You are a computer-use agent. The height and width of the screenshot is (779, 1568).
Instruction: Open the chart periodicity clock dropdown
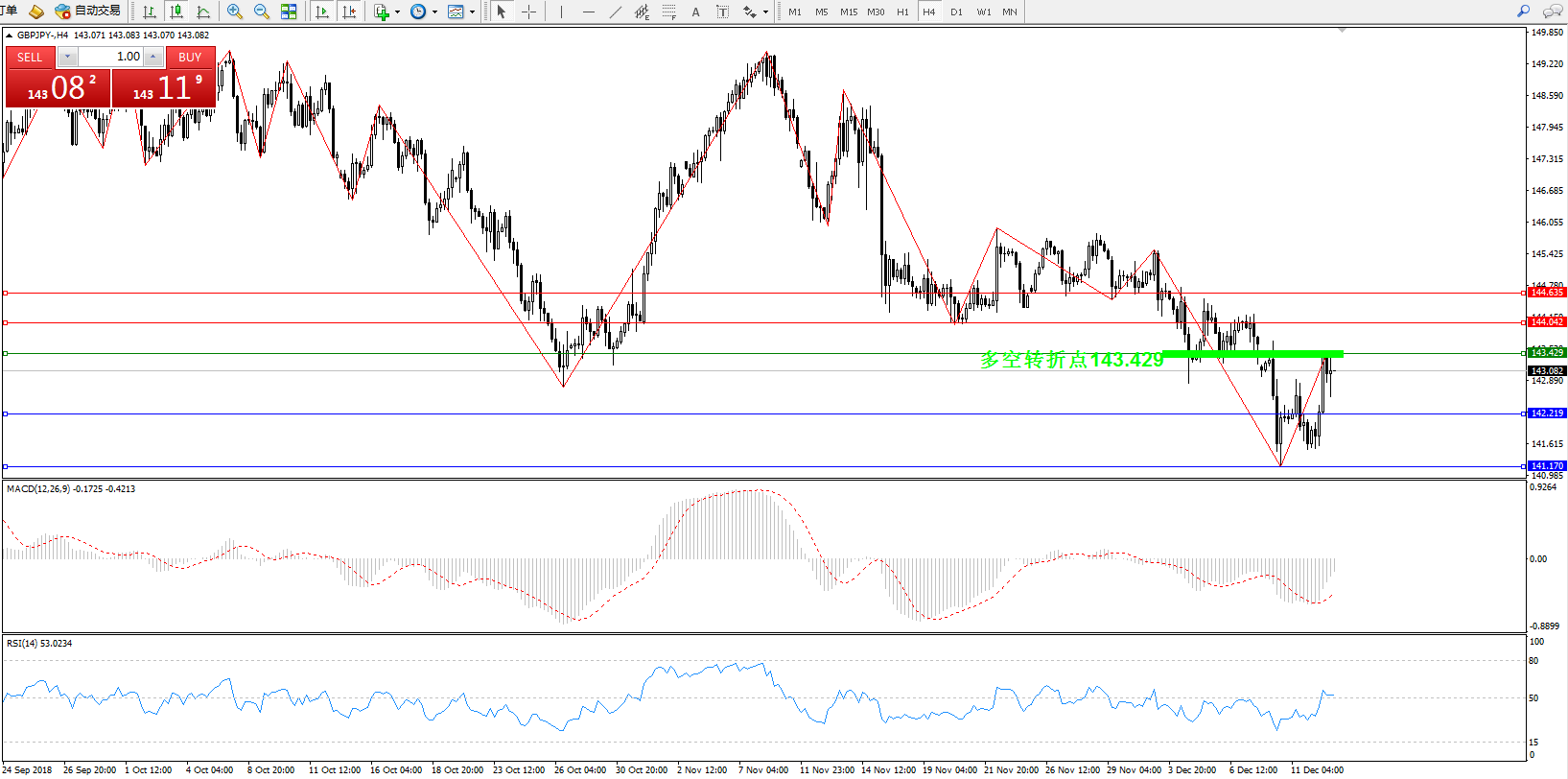click(423, 12)
